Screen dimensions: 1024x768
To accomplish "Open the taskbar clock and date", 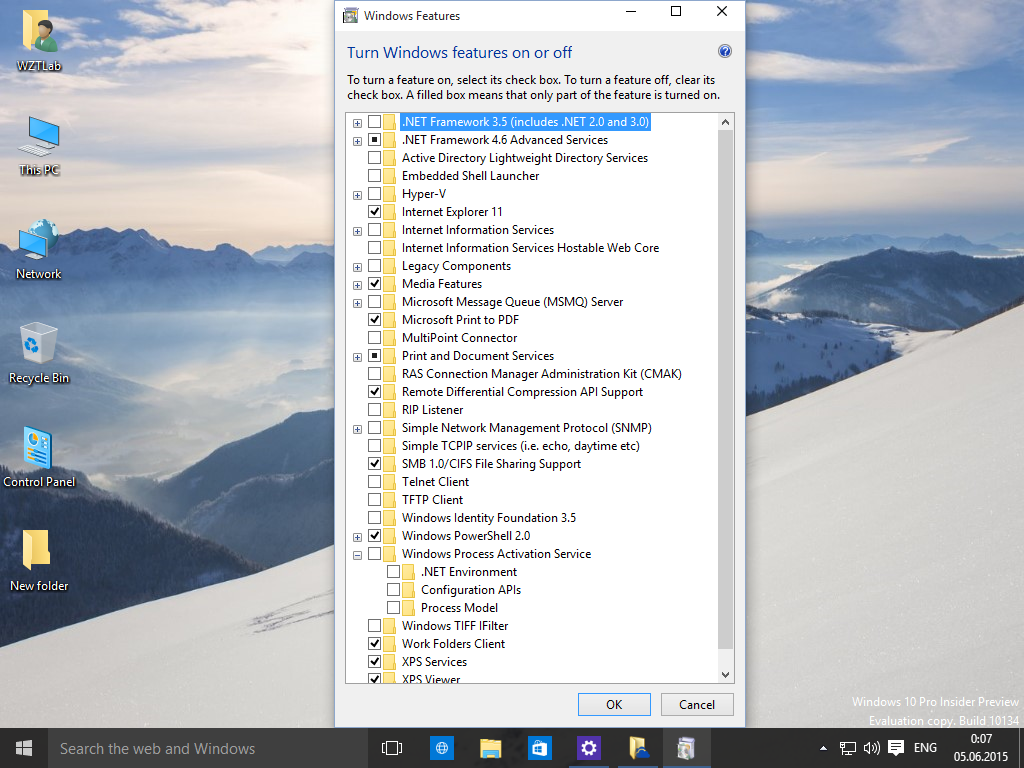I will point(981,748).
